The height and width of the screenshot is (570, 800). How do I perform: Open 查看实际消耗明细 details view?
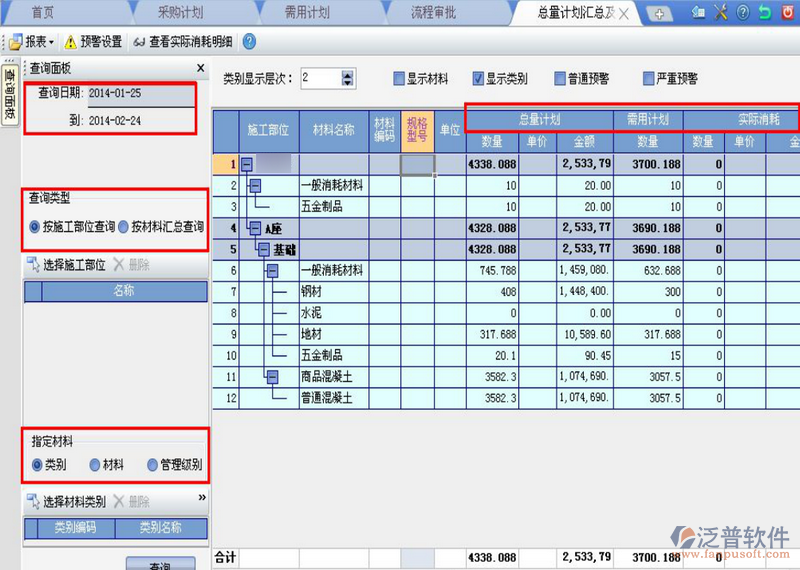tap(139, 42)
